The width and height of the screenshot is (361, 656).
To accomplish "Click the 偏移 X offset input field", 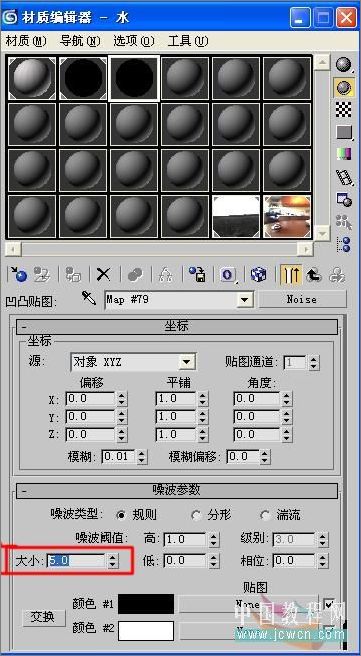I will coord(90,399).
